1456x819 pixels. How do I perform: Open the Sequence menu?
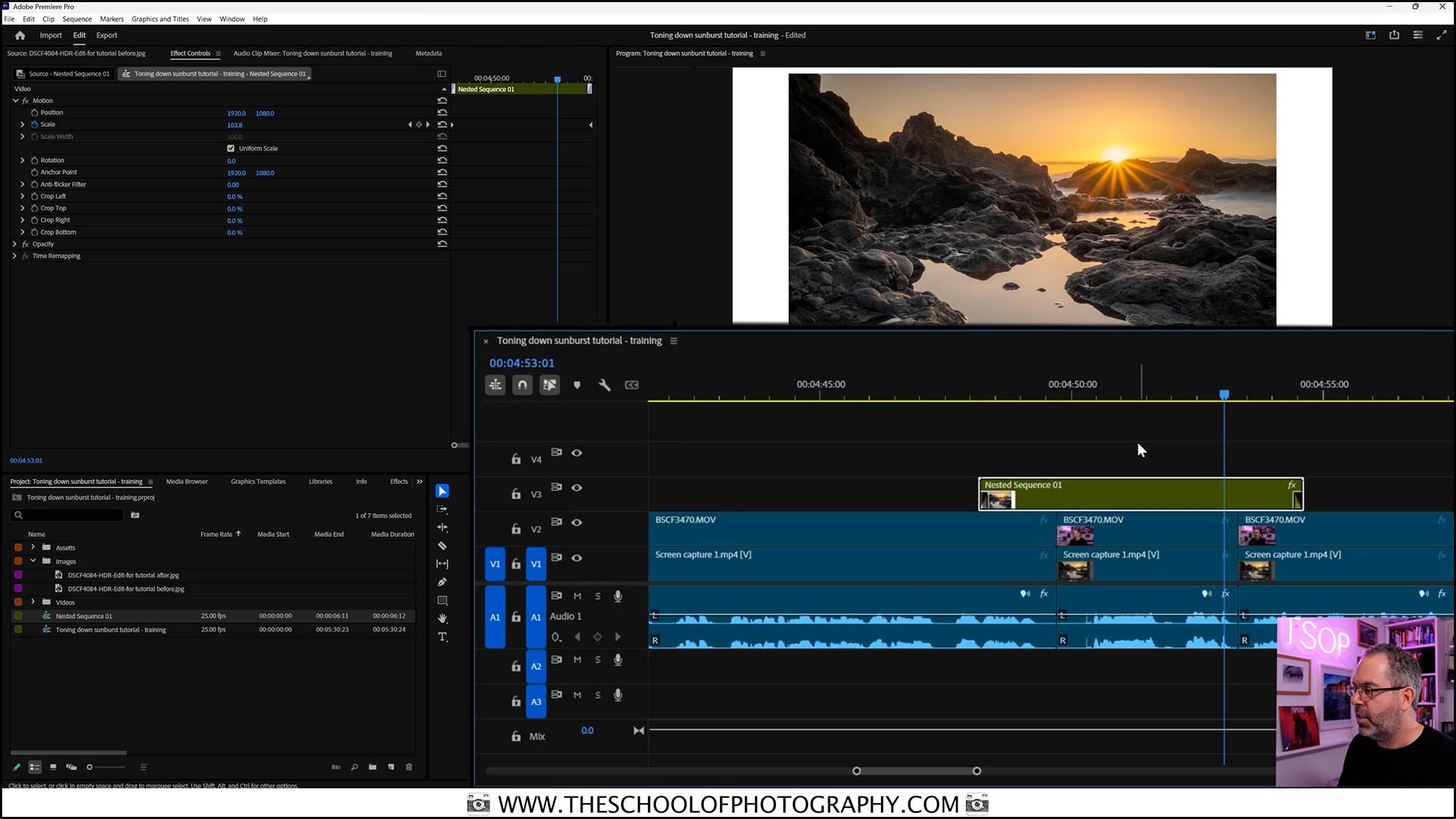pos(77,19)
